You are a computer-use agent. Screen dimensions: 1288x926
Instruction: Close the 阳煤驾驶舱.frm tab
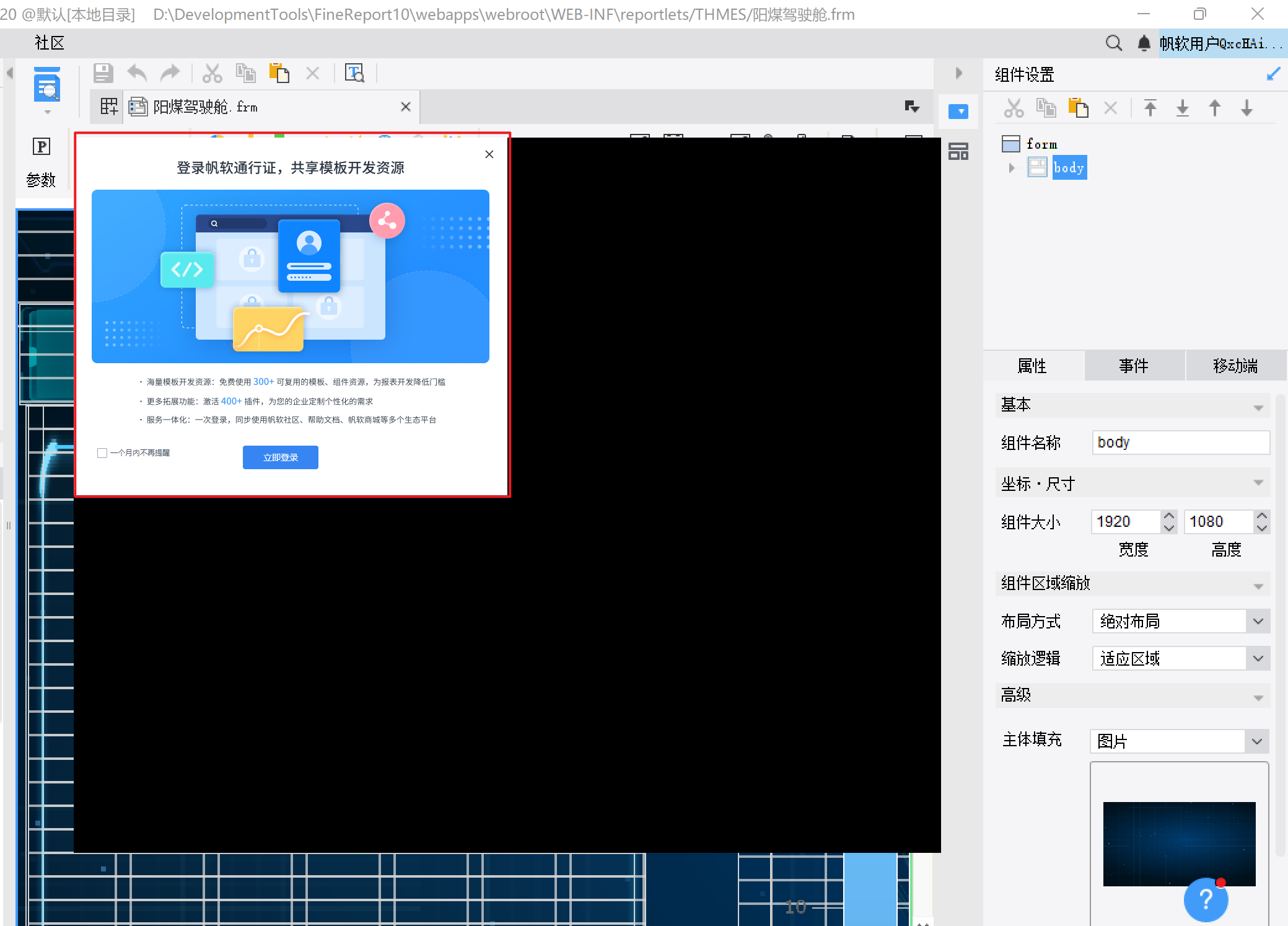406,107
